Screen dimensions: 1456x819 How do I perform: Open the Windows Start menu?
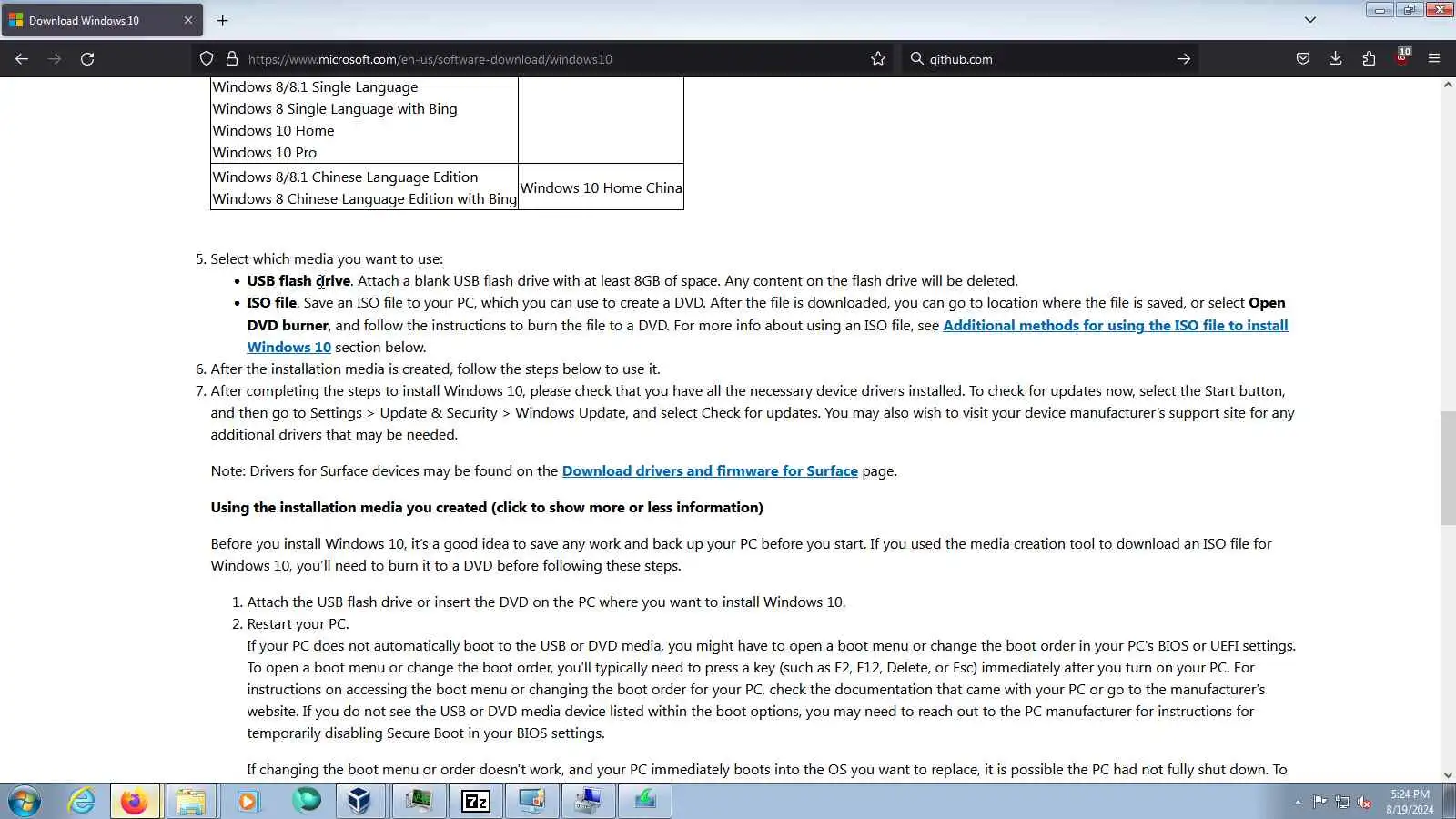pyautogui.click(x=25, y=802)
